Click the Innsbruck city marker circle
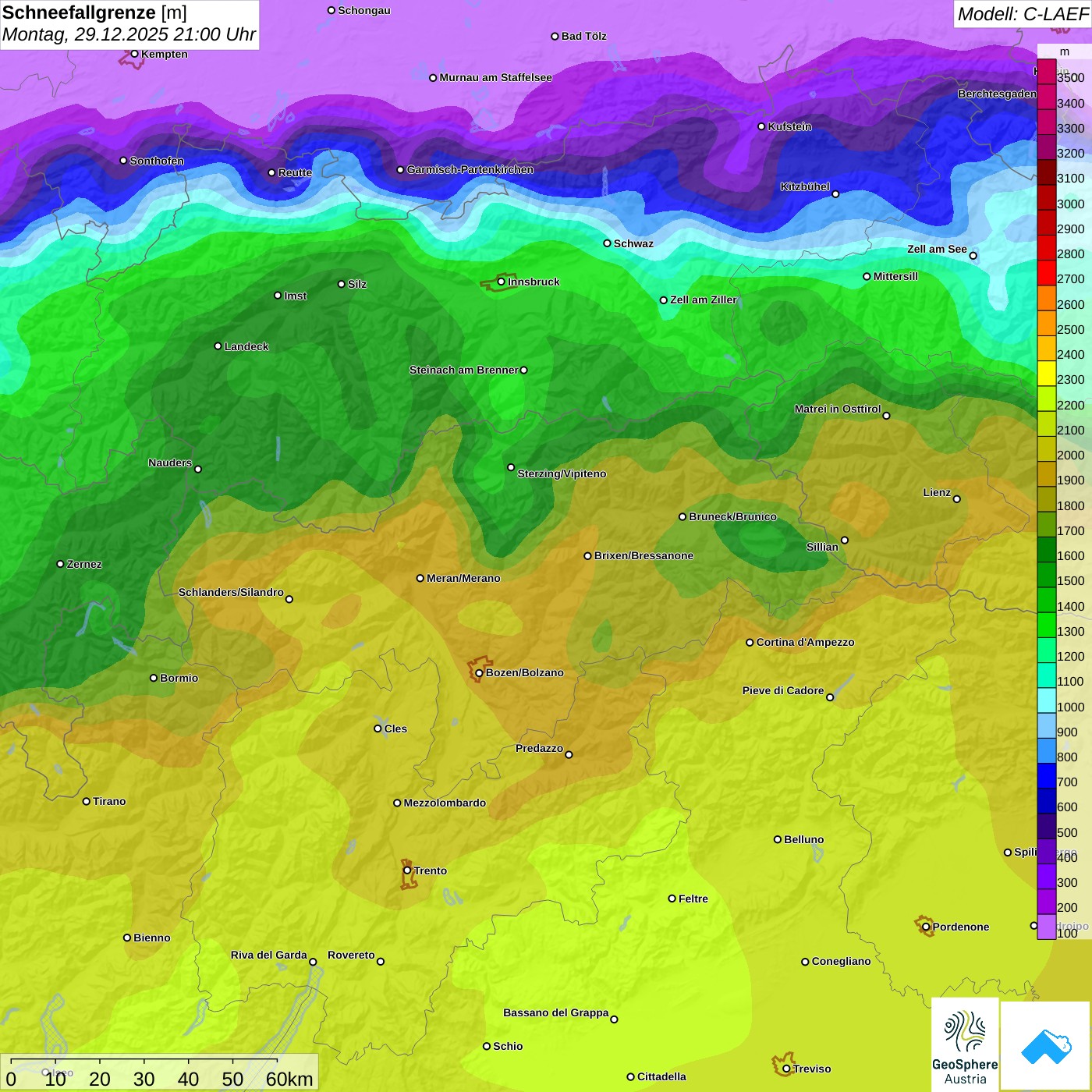Image resolution: width=1092 pixels, height=1092 pixels. click(501, 282)
